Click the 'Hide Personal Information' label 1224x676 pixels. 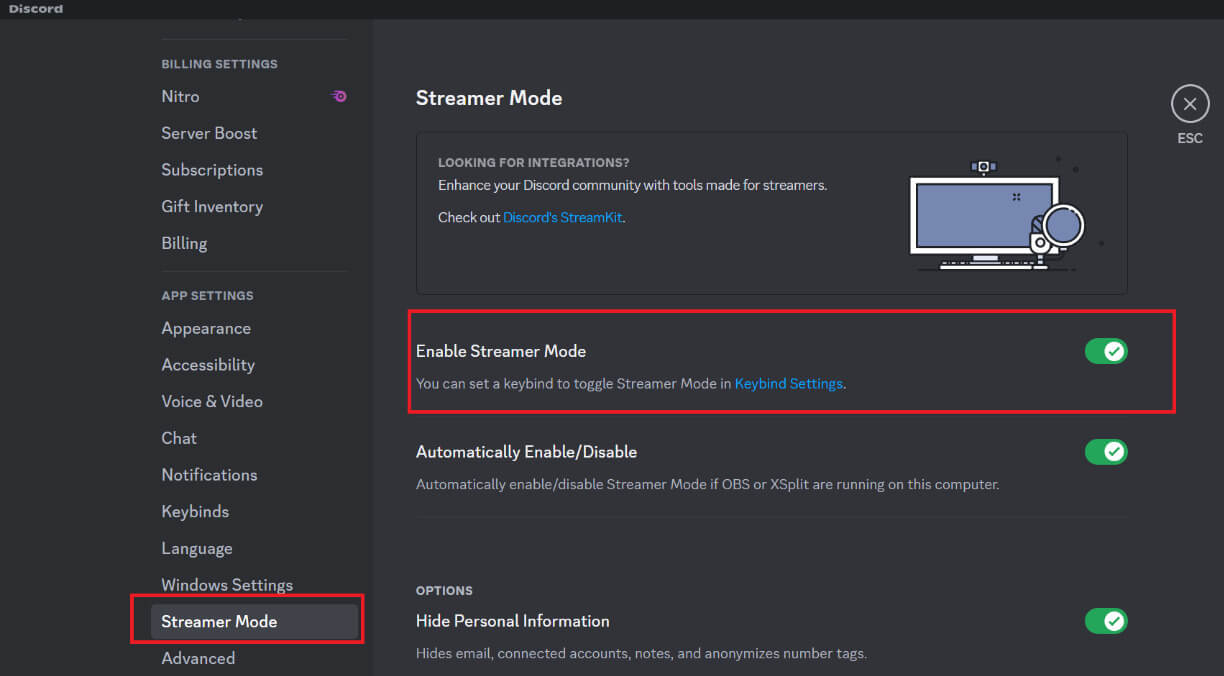pos(513,621)
